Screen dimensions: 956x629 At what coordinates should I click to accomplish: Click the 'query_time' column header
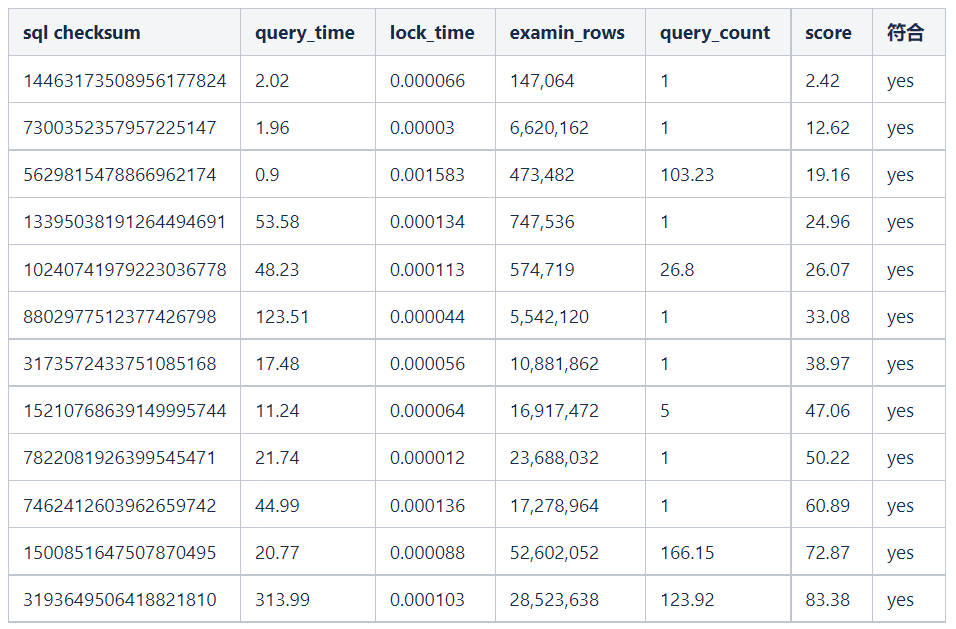pos(305,32)
